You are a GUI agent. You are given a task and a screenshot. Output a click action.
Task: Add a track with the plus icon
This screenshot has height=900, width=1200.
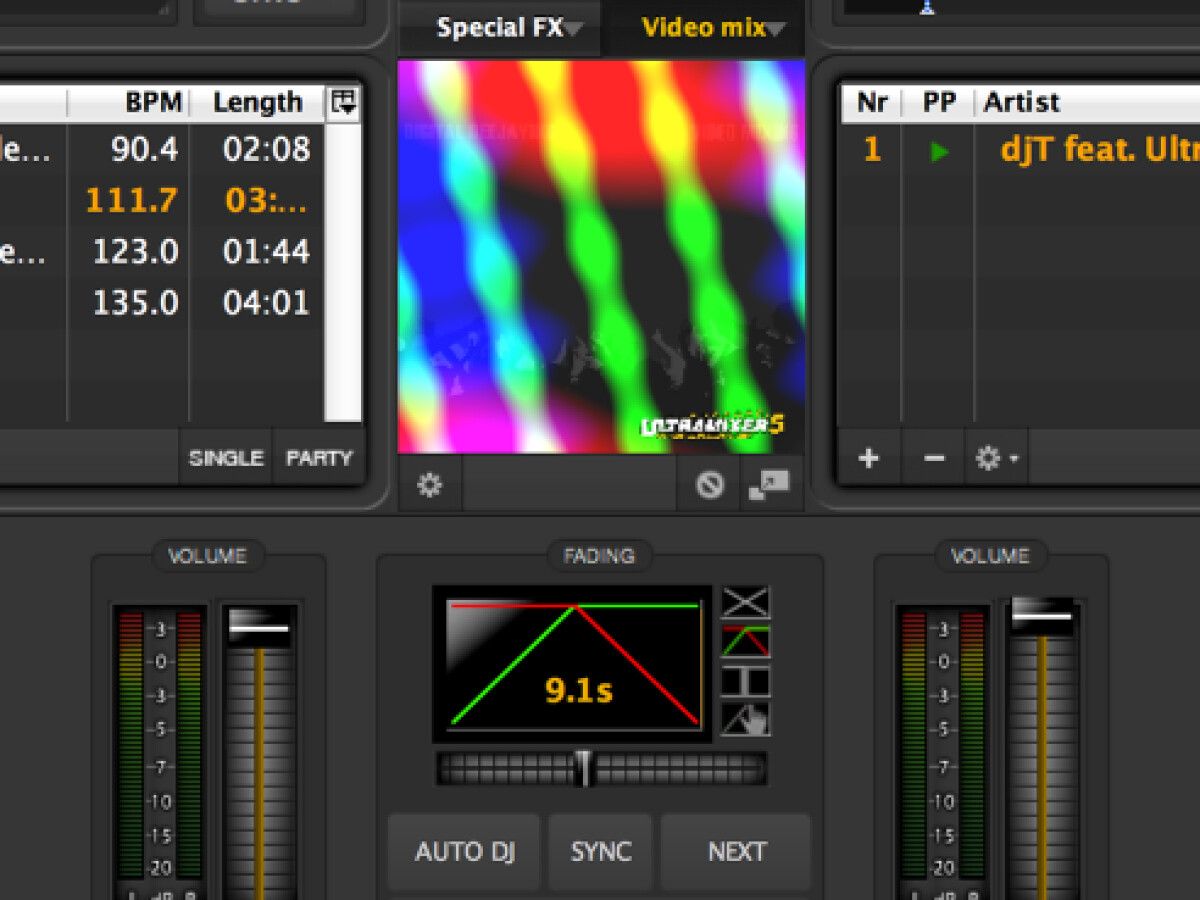(868, 459)
